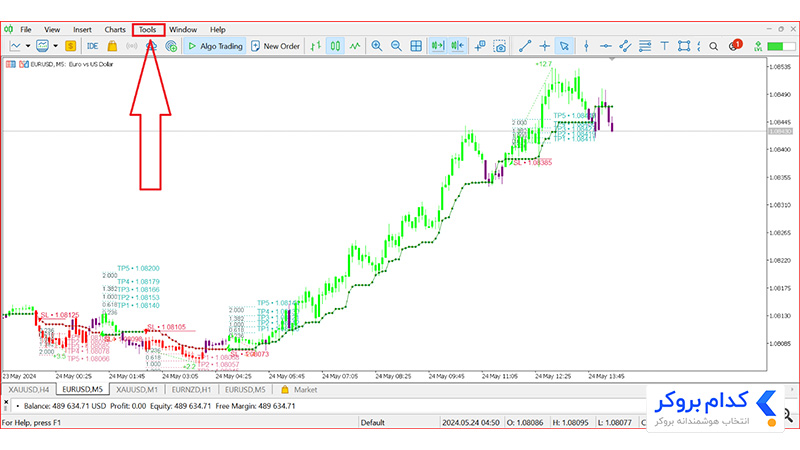
Task: Switch to the XAUUSD,H4 chart tab
Action: (x=29, y=389)
